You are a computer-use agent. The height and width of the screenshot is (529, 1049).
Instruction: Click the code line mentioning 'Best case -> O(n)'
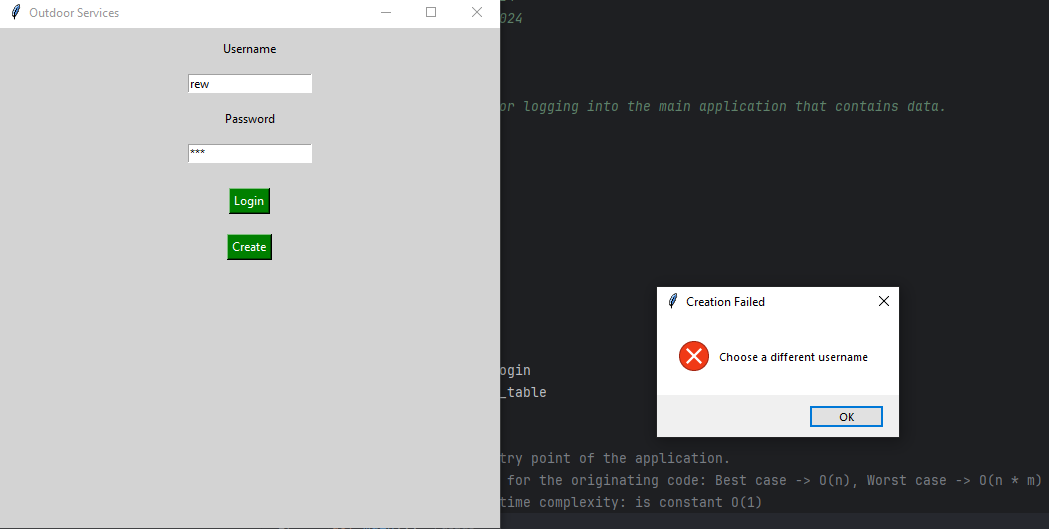pyautogui.click(x=774, y=480)
